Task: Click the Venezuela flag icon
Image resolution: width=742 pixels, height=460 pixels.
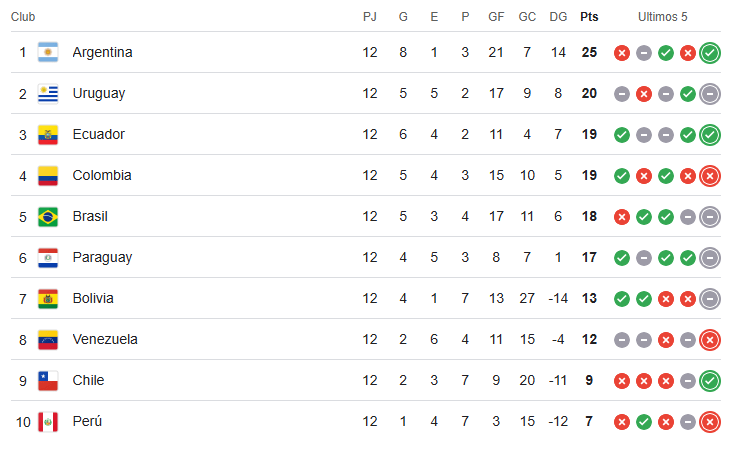Action: click(x=48, y=339)
